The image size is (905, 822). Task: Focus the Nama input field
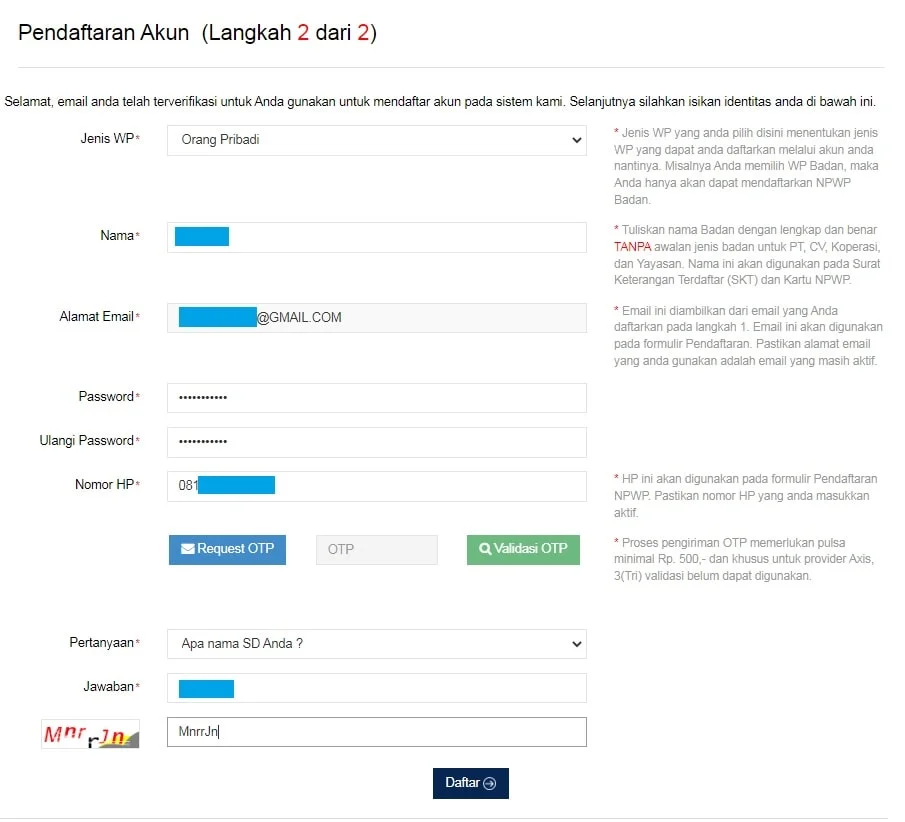click(x=400, y=237)
